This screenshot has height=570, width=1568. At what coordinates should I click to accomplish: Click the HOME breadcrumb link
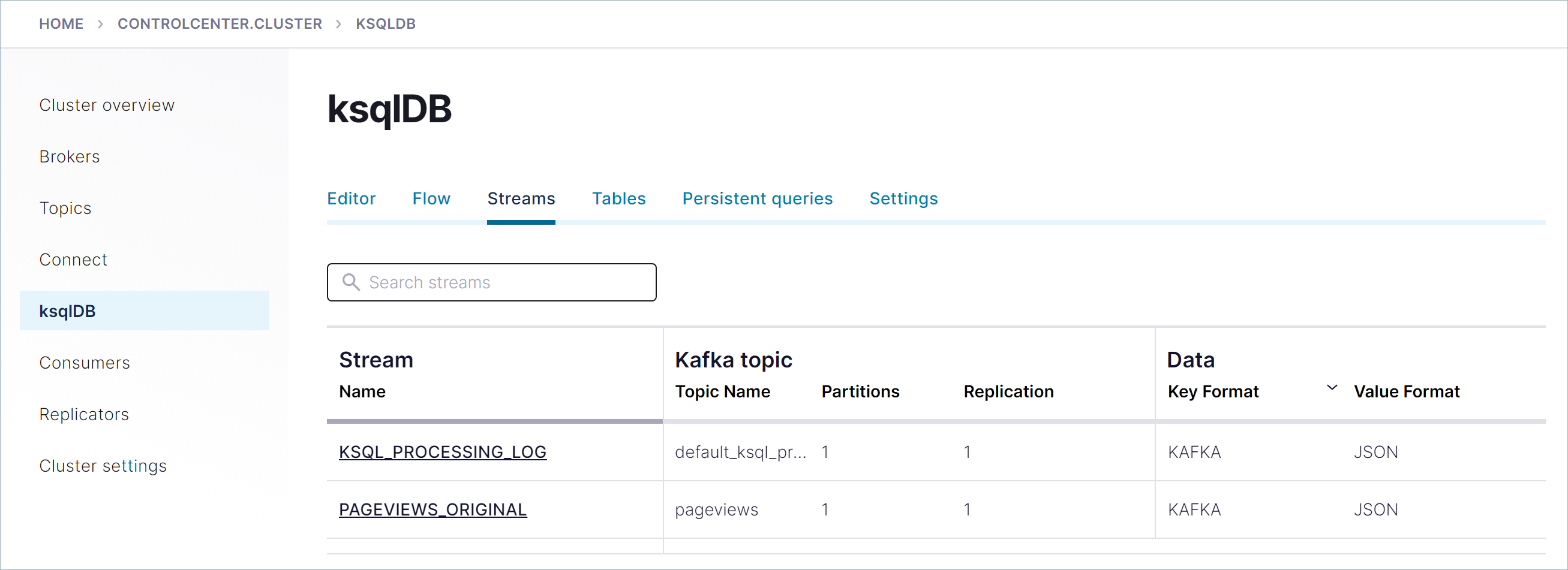61,24
